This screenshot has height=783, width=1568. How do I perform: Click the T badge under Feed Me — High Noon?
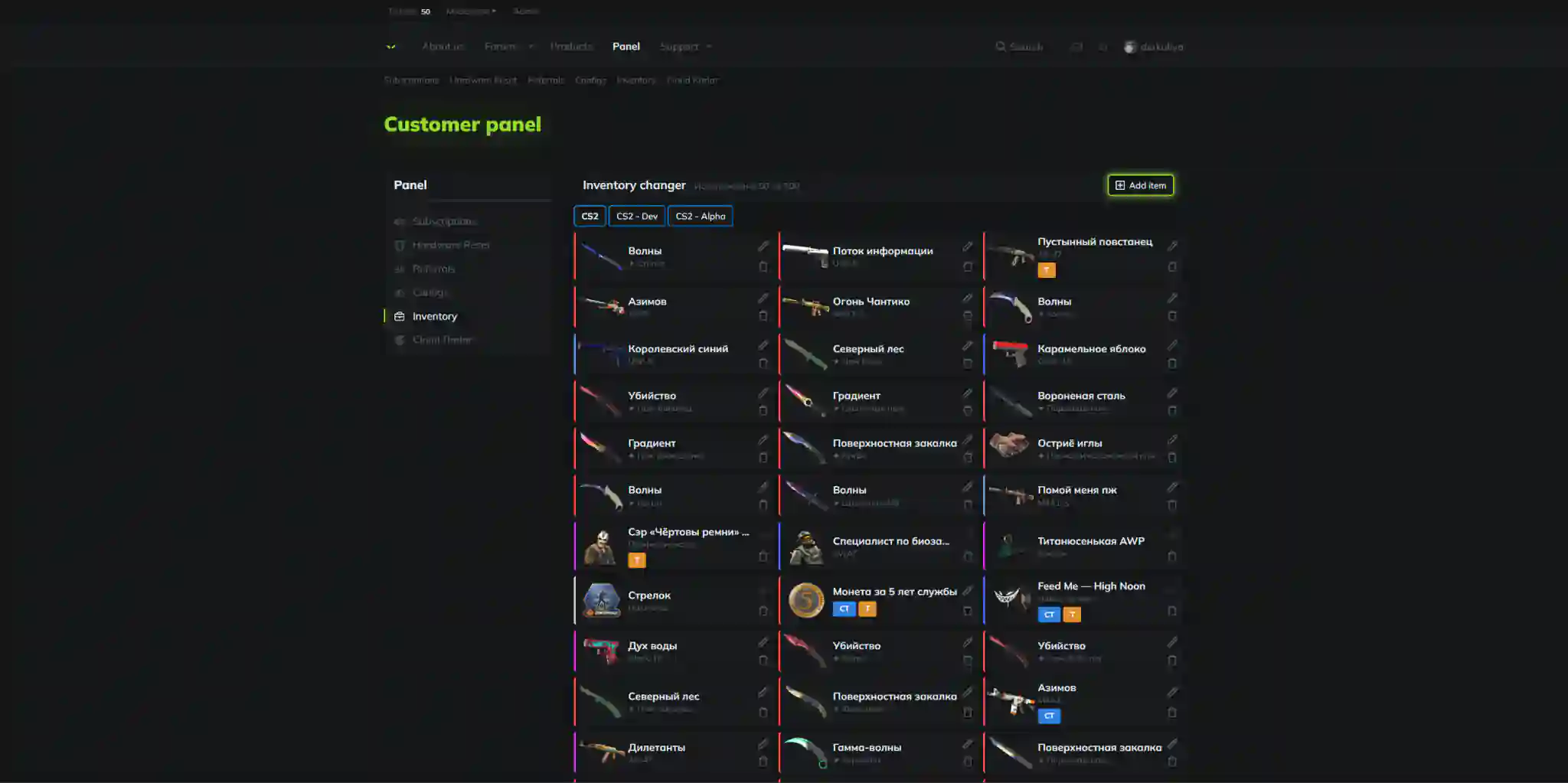pyautogui.click(x=1072, y=615)
